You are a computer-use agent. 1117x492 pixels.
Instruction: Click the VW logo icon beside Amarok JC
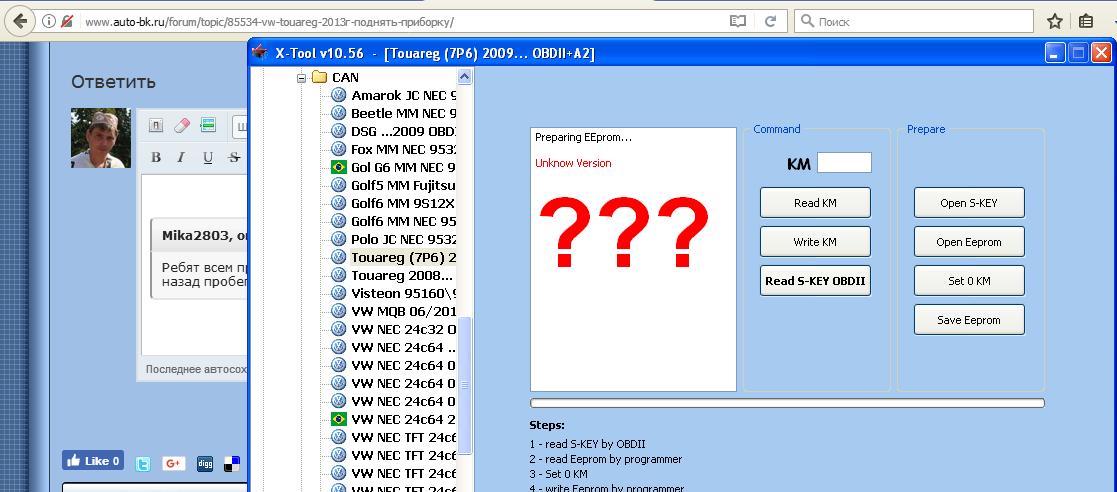tap(338, 95)
